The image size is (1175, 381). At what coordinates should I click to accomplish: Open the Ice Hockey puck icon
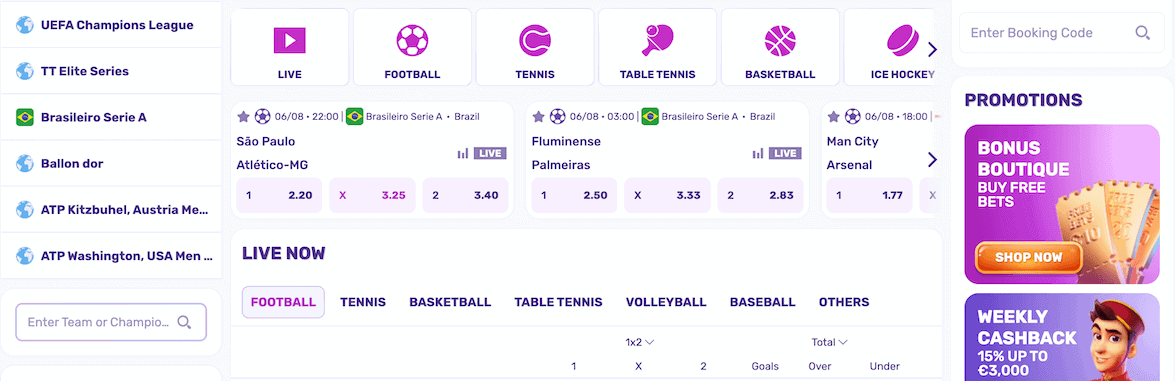coord(902,40)
